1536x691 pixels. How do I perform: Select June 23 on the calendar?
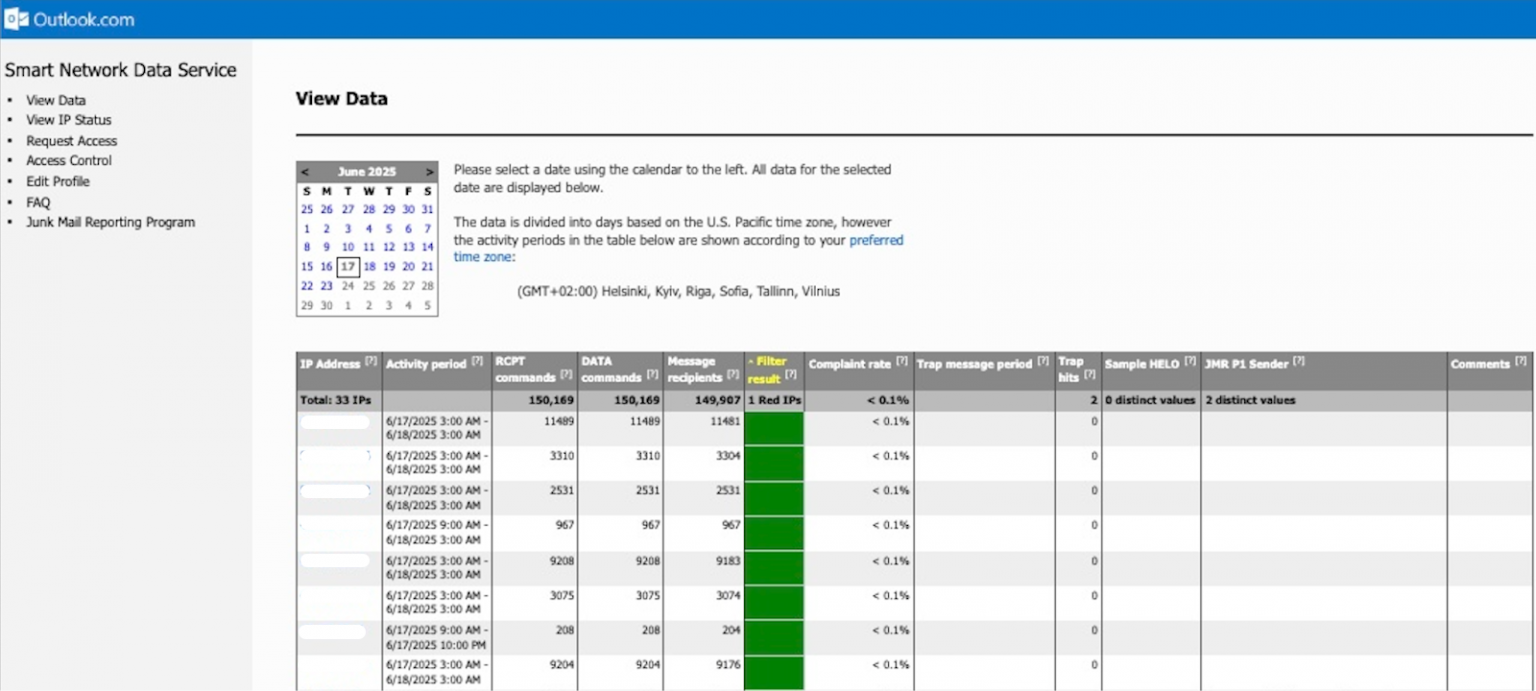point(327,286)
